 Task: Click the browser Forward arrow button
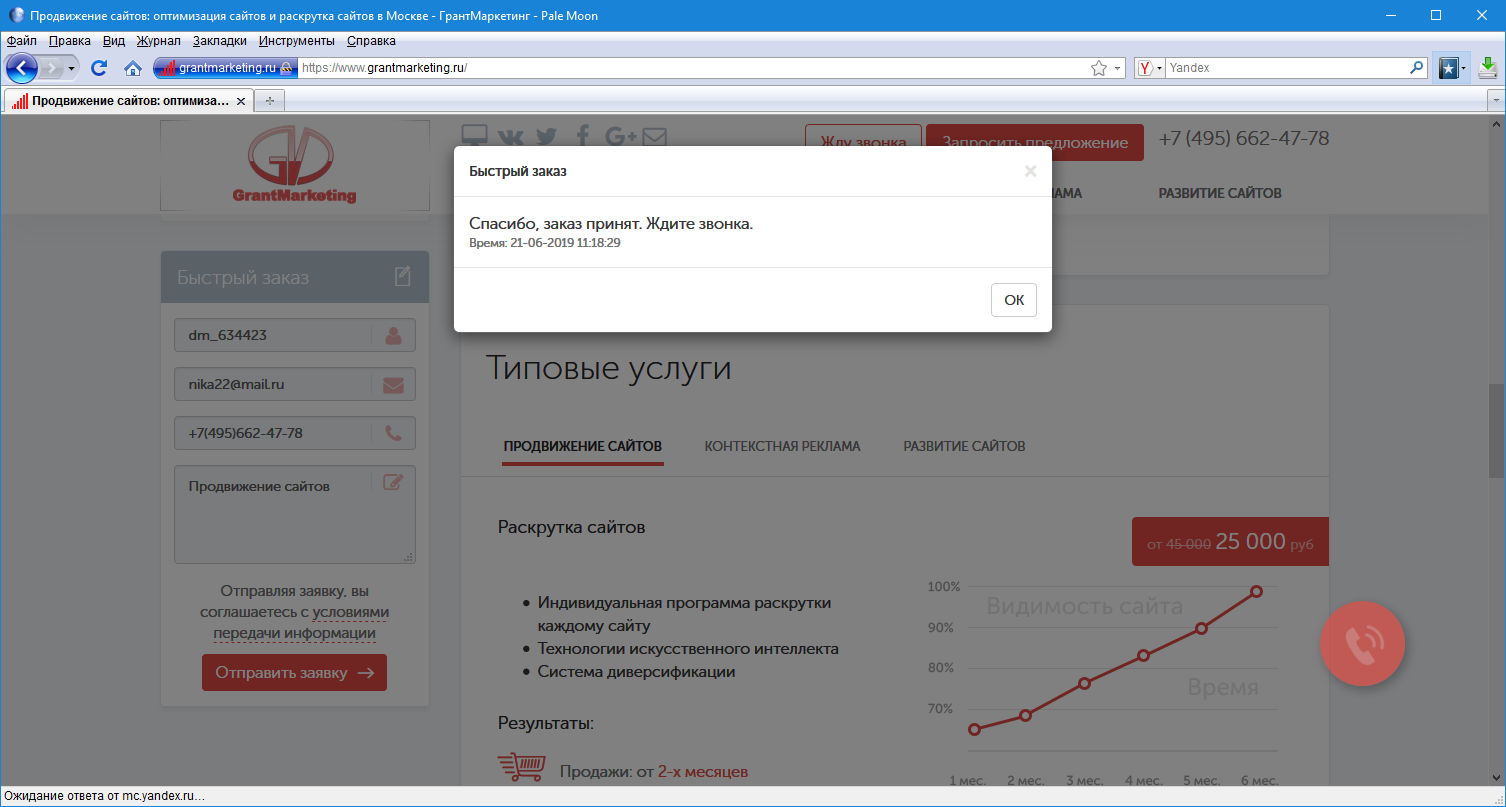click(x=51, y=68)
